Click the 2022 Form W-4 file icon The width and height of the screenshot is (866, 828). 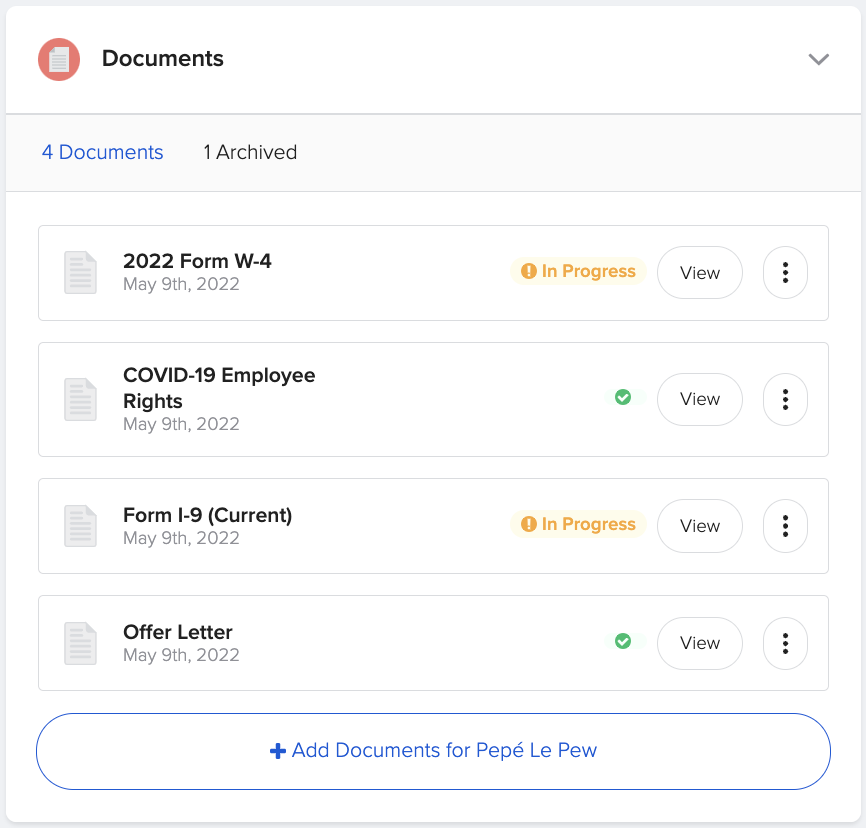click(x=80, y=272)
